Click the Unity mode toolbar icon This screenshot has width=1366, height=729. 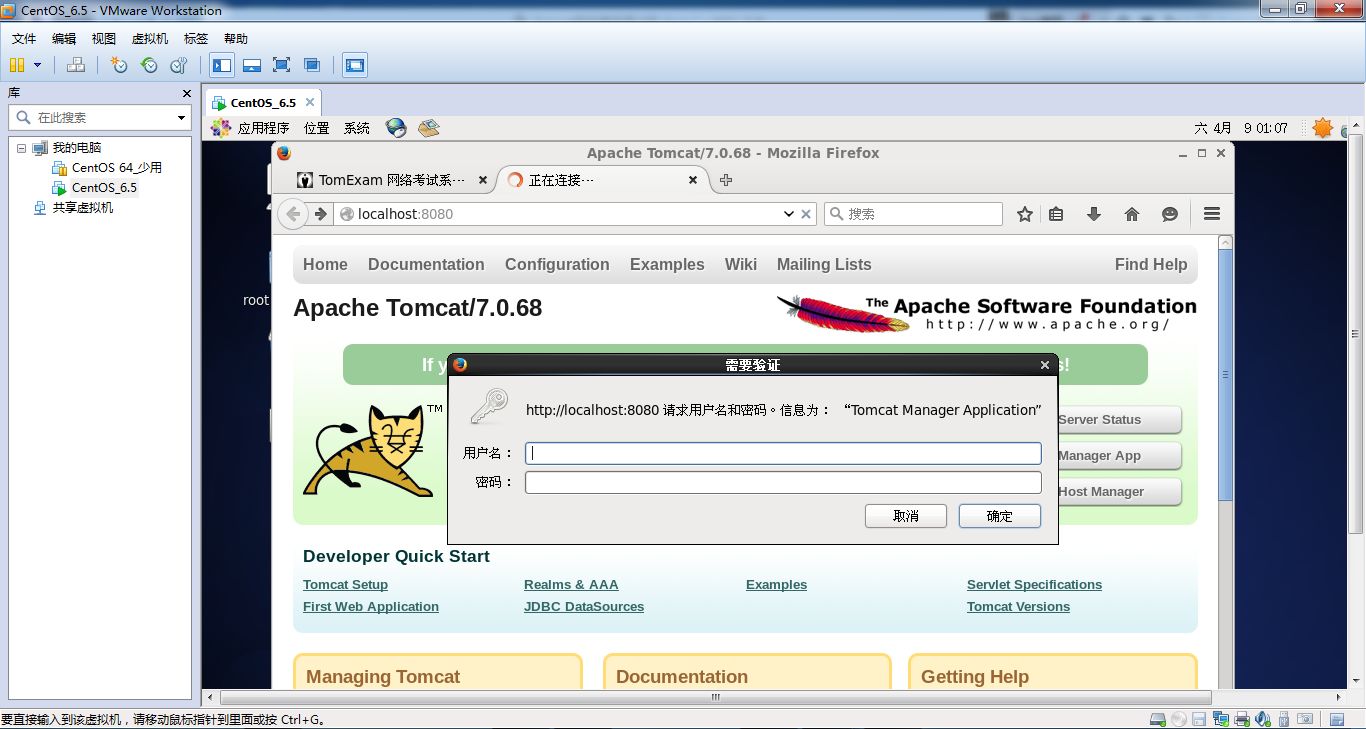[312, 65]
